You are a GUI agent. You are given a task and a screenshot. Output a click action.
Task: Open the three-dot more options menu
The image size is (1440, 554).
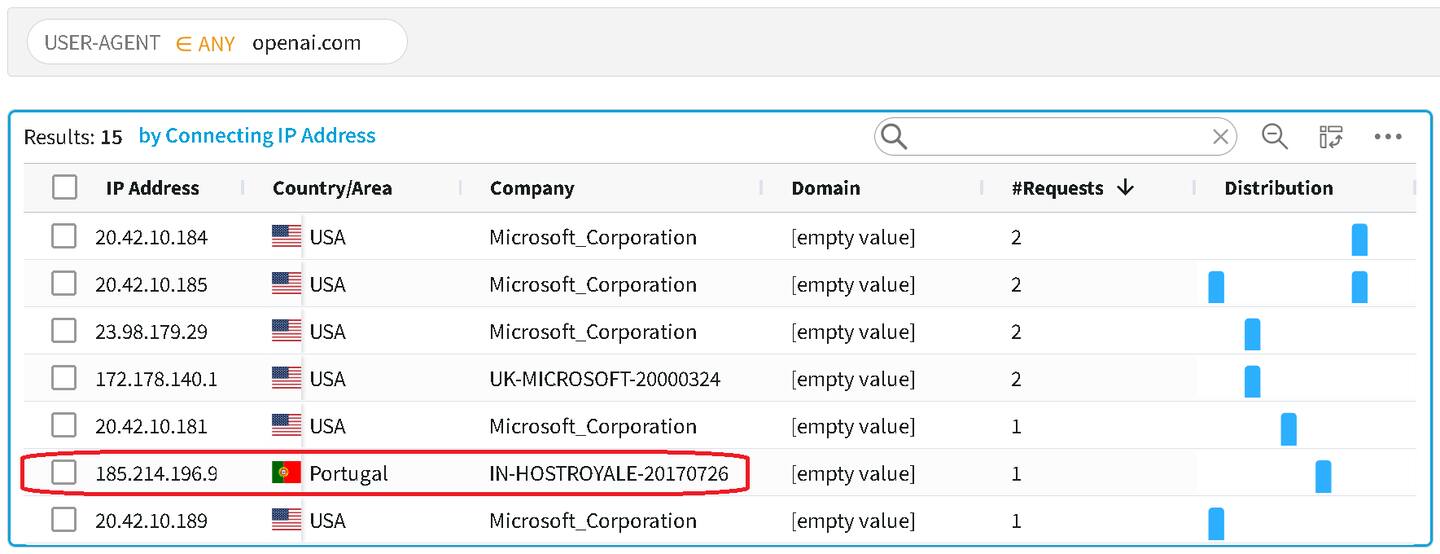[1388, 137]
